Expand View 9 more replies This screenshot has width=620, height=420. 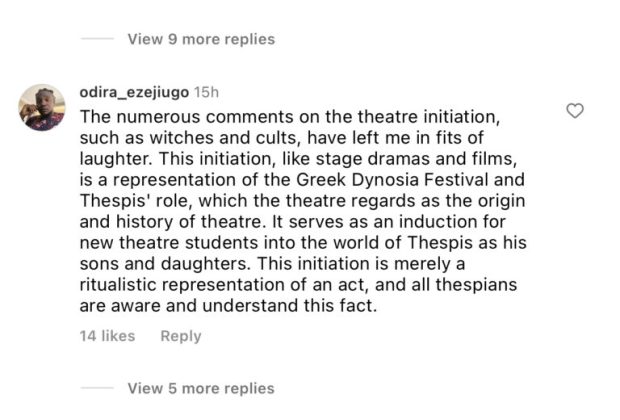[x=201, y=39]
